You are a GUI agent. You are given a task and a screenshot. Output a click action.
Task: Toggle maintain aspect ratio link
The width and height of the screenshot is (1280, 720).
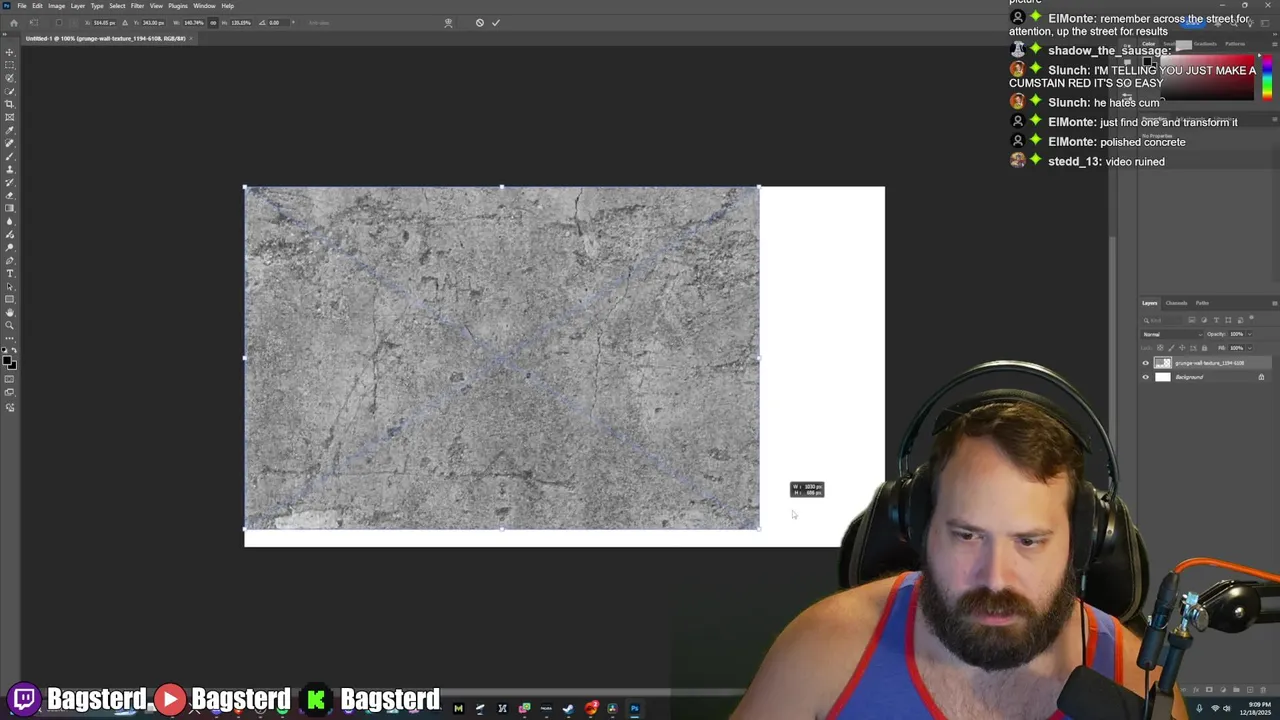pyautogui.click(x=213, y=23)
